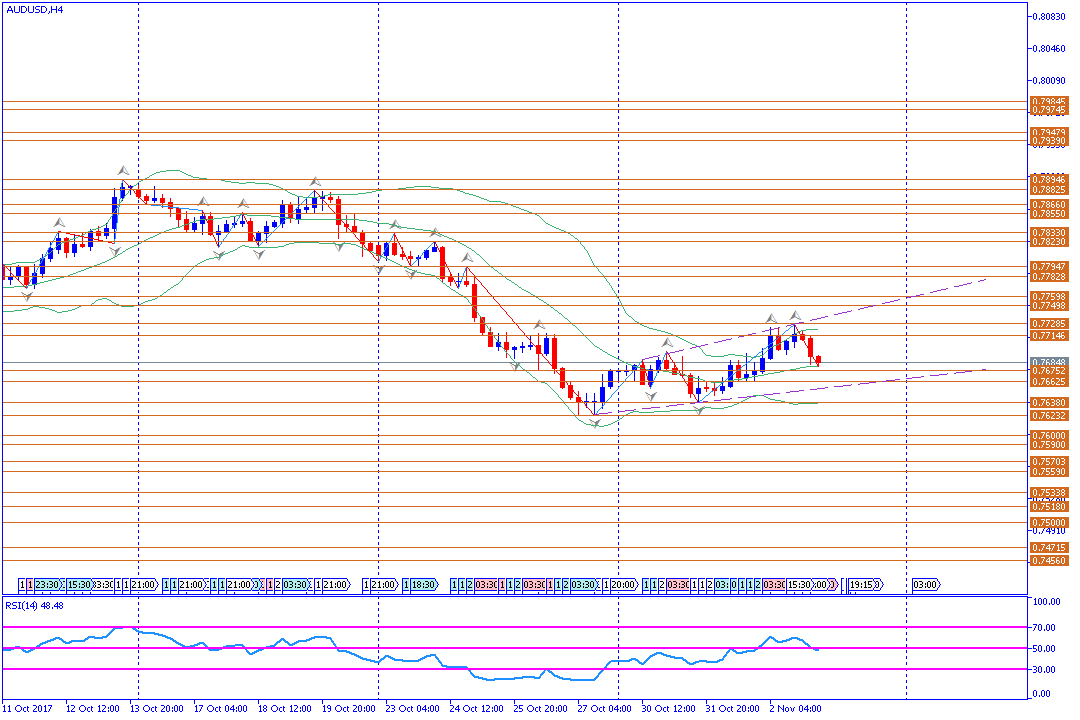Click the 23 Oct 04:00 time axis label
This screenshot has height=720, width=1080.
tap(413, 708)
